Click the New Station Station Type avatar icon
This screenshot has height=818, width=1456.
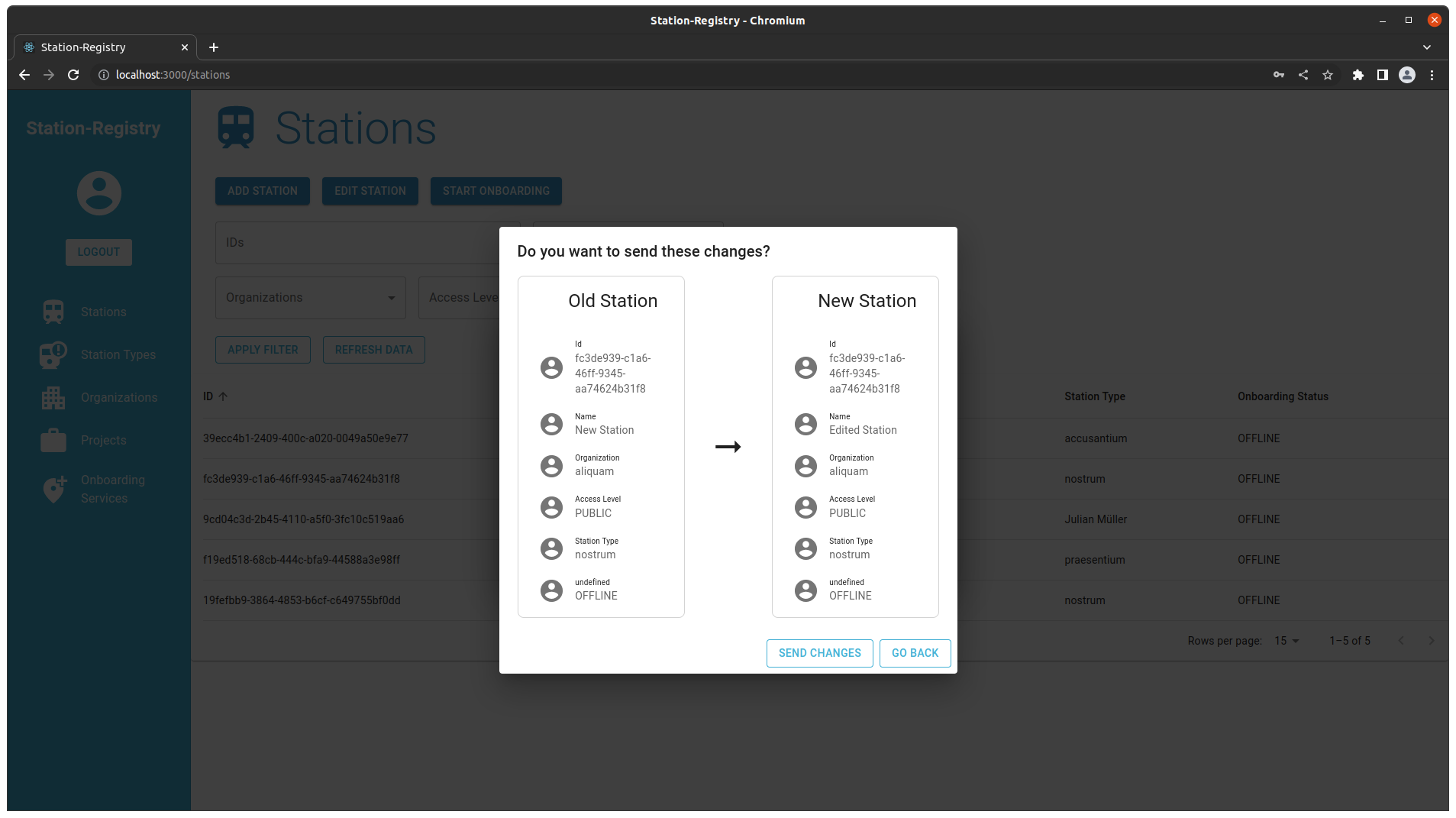[805, 548]
